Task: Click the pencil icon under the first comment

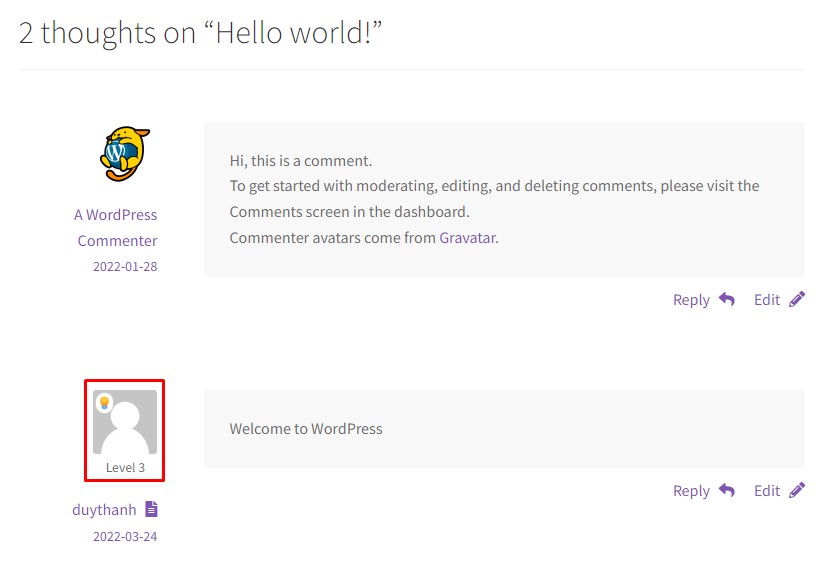Action: [x=797, y=299]
